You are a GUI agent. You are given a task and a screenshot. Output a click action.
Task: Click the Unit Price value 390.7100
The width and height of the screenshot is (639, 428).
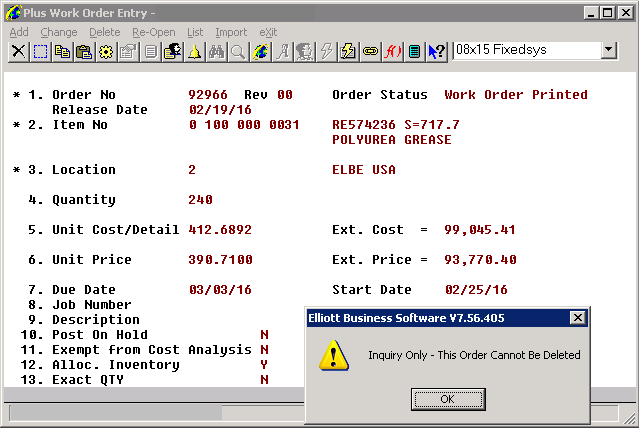[x=220, y=260]
